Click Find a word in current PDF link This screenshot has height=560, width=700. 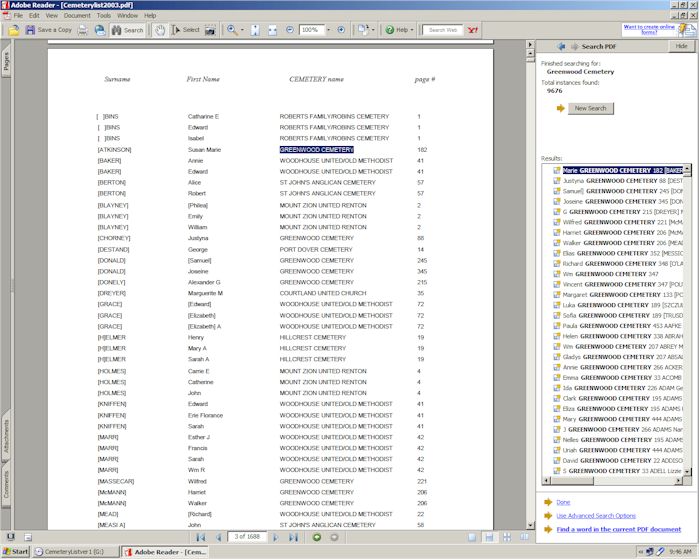pos(619,530)
